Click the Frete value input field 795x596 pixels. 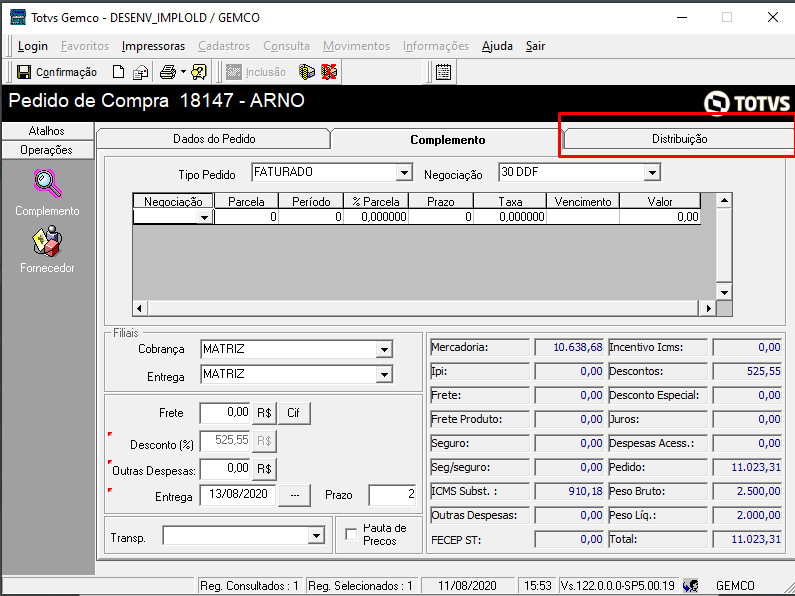tap(225, 413)
